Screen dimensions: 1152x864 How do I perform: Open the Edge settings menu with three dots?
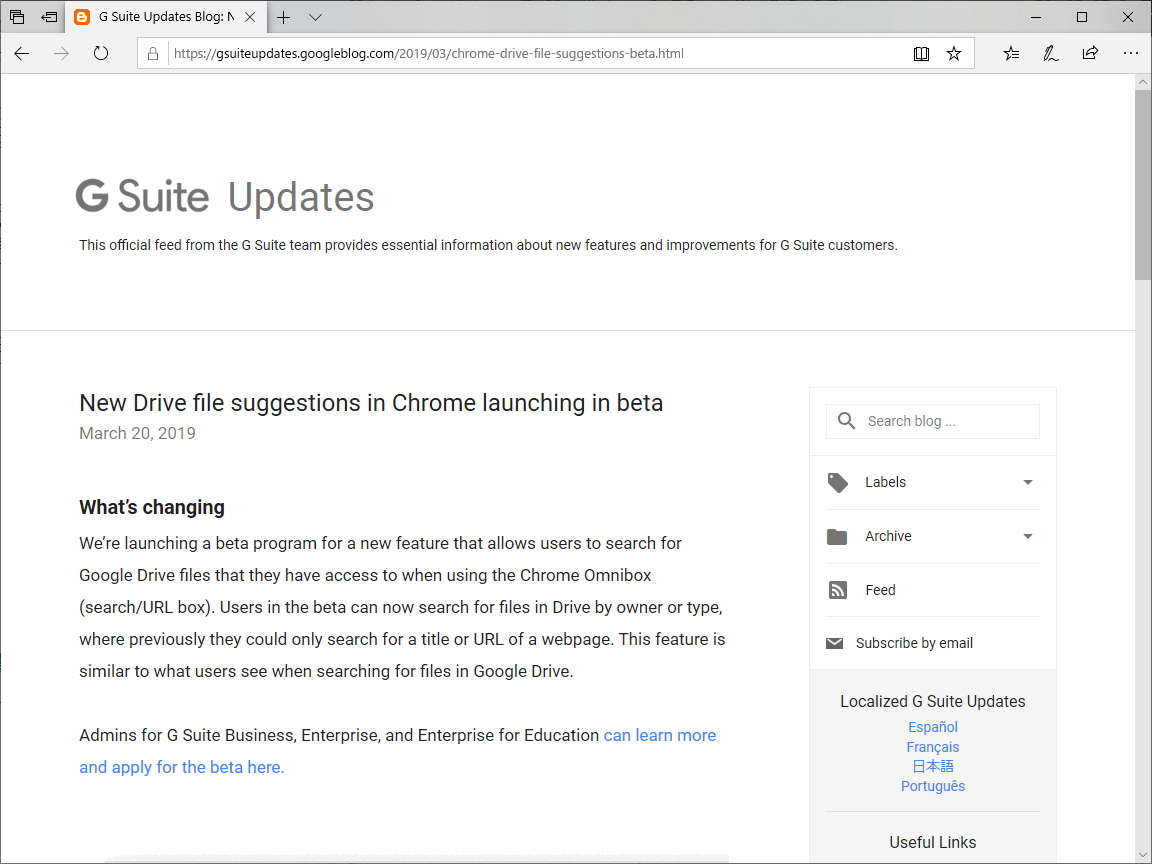coord(1131,54)
